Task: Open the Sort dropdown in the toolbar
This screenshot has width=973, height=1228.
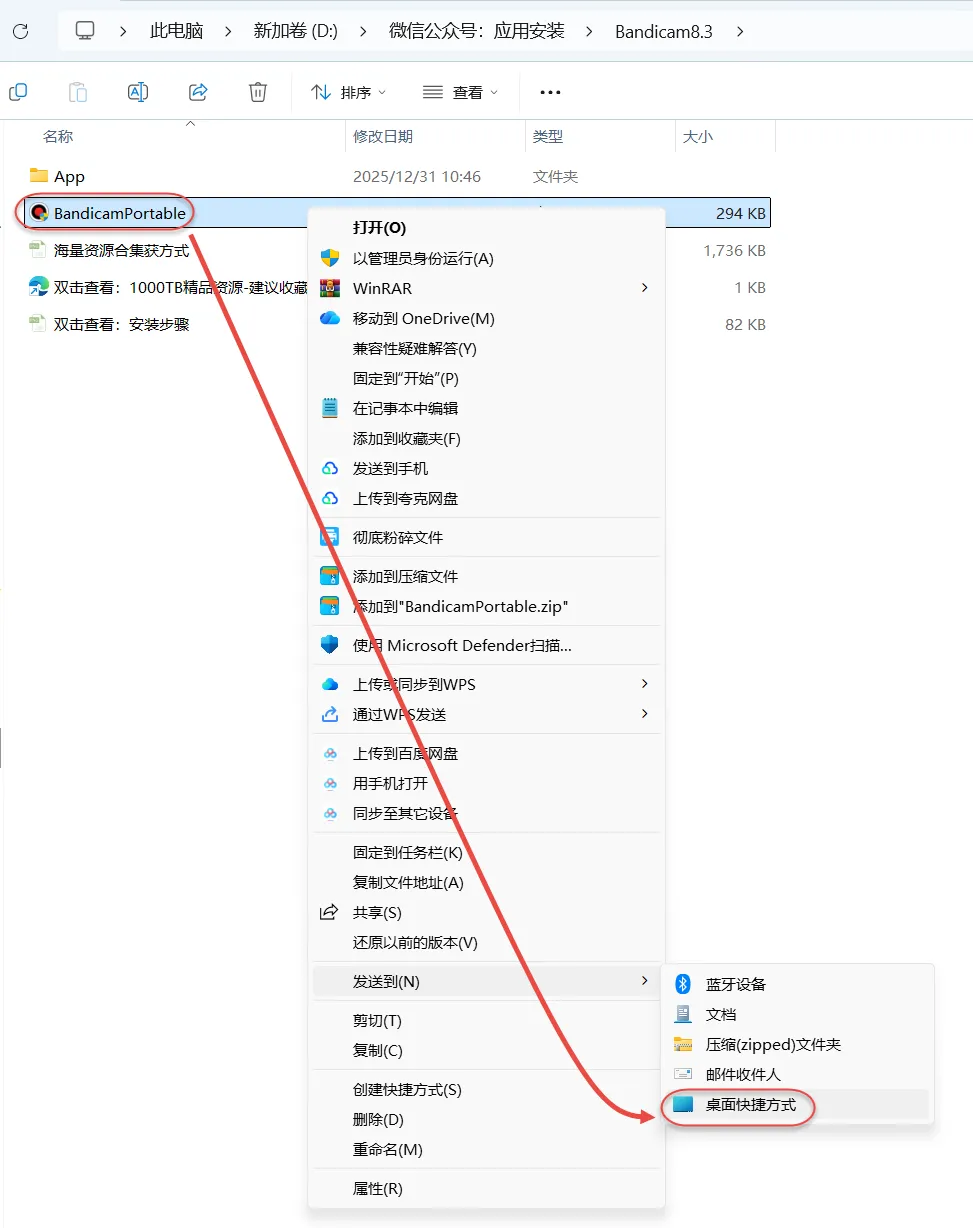Action: (x=348, y=92)
